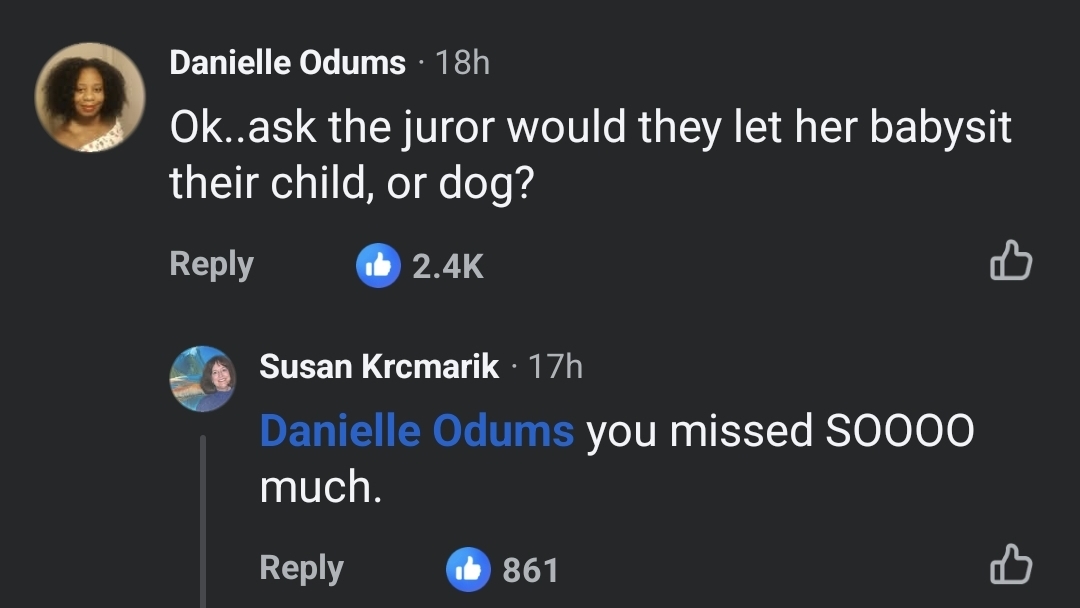Like Danielle Odums' comment with thumbs-up outline

tap(1011, 260)
